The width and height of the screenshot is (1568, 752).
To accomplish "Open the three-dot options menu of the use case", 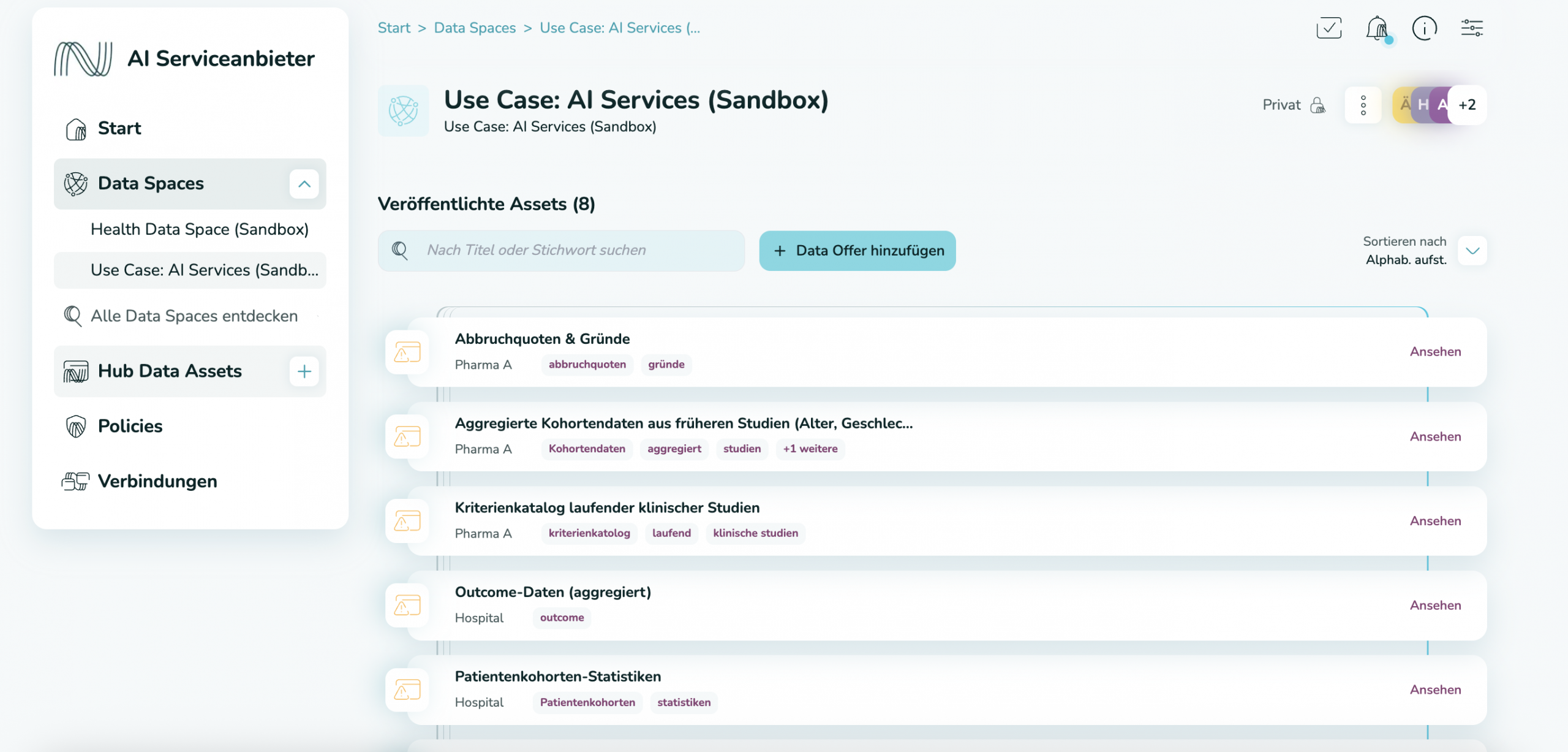I will [1363, 105].
